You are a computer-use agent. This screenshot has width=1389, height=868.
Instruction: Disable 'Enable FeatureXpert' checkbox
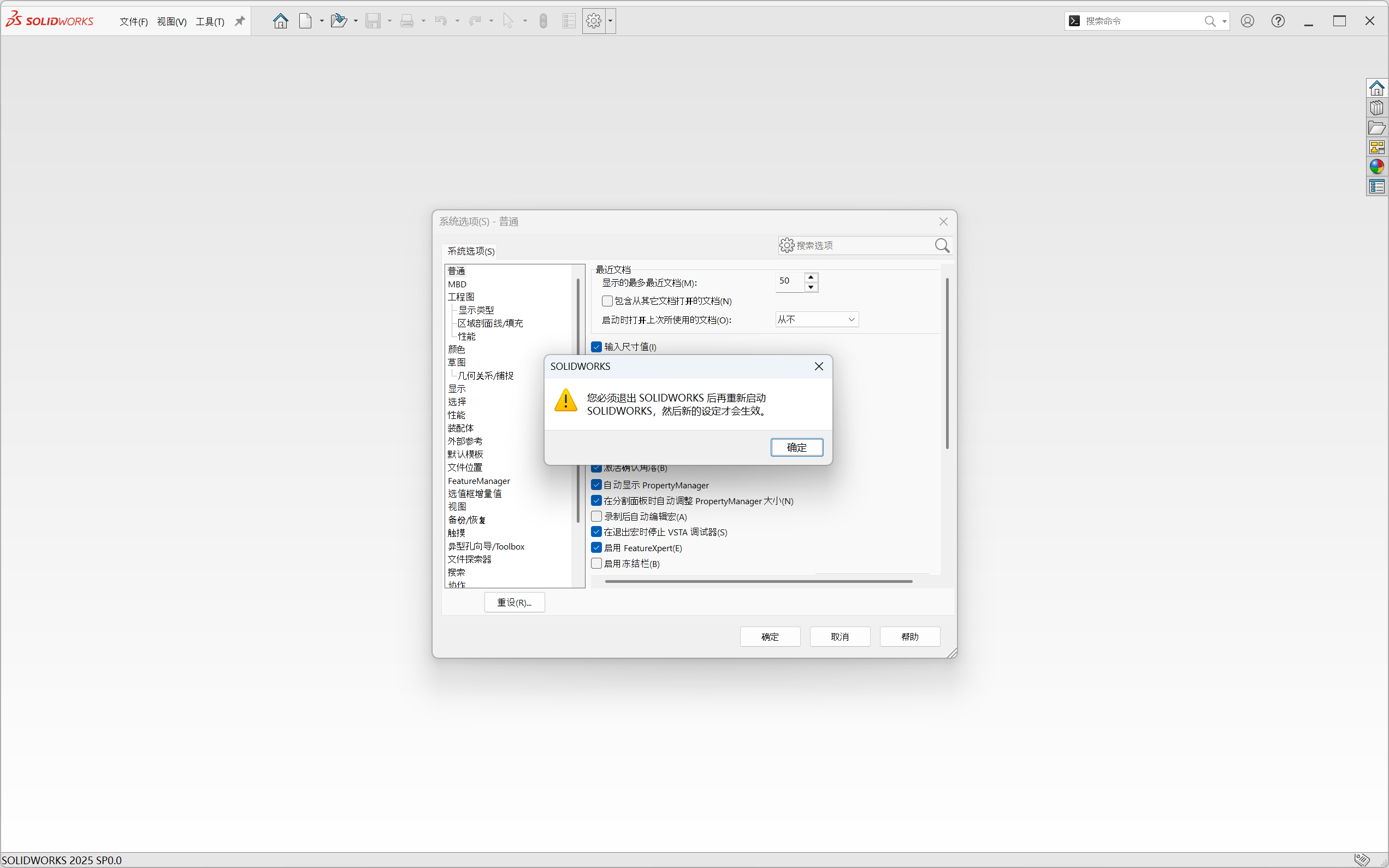tap(596, 548)
